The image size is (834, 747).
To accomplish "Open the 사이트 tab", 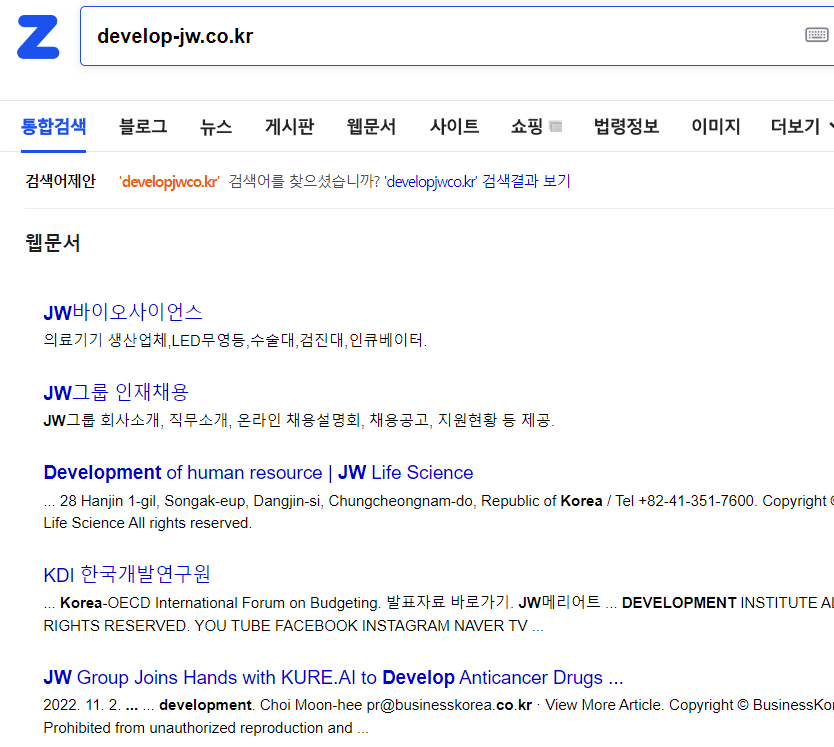I will [454, 127].
